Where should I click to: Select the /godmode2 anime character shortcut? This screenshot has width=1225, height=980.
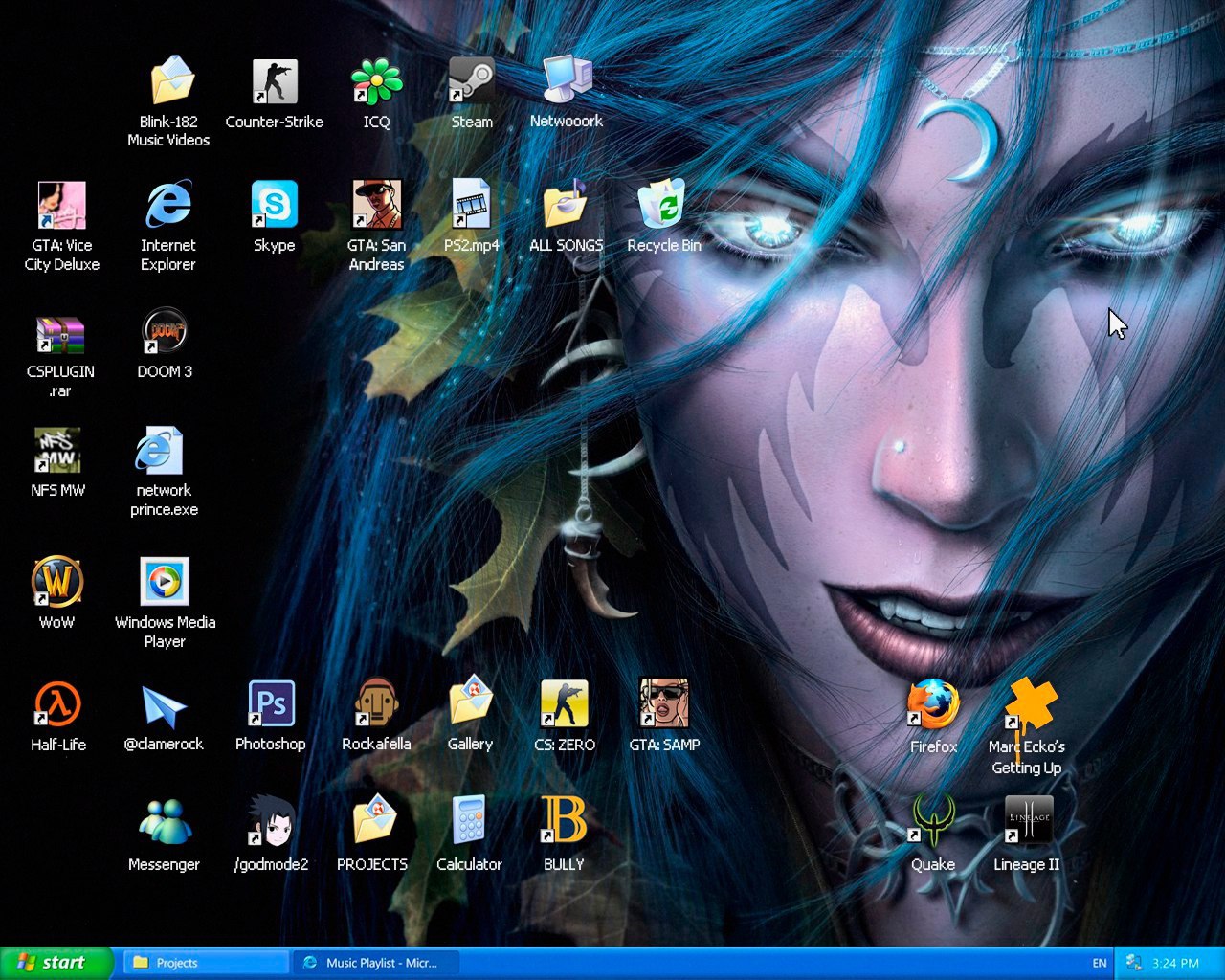(271, 822)
